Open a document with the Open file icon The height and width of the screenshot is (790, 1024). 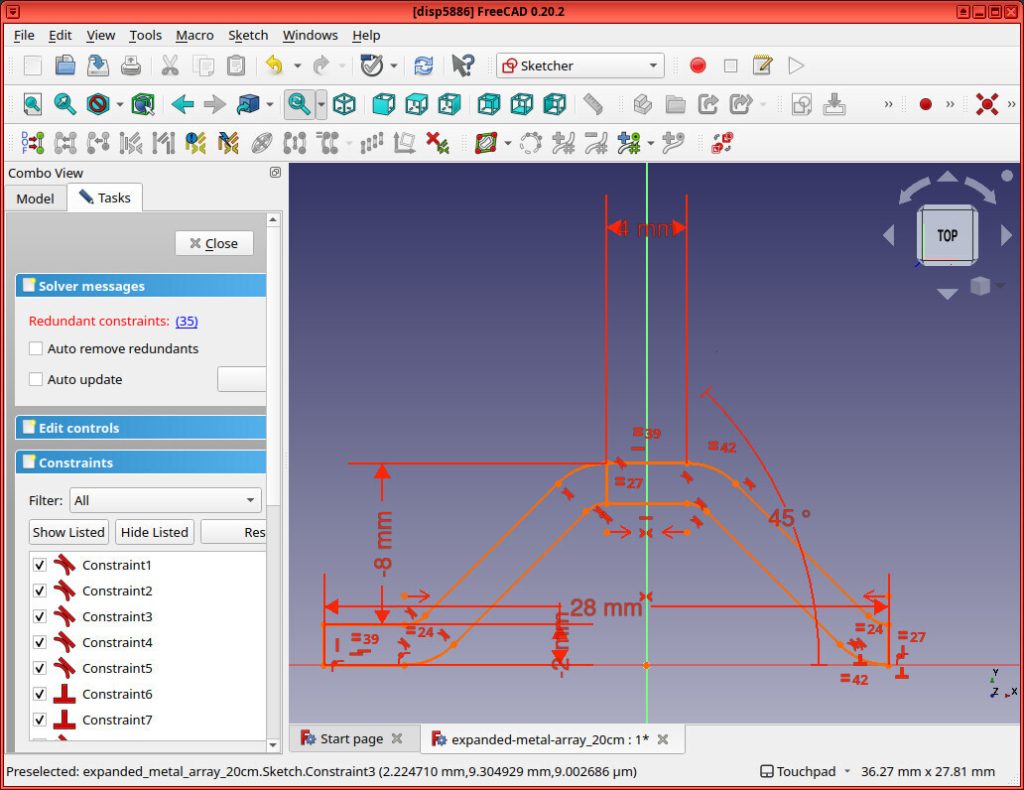click(x=63, y=66)
